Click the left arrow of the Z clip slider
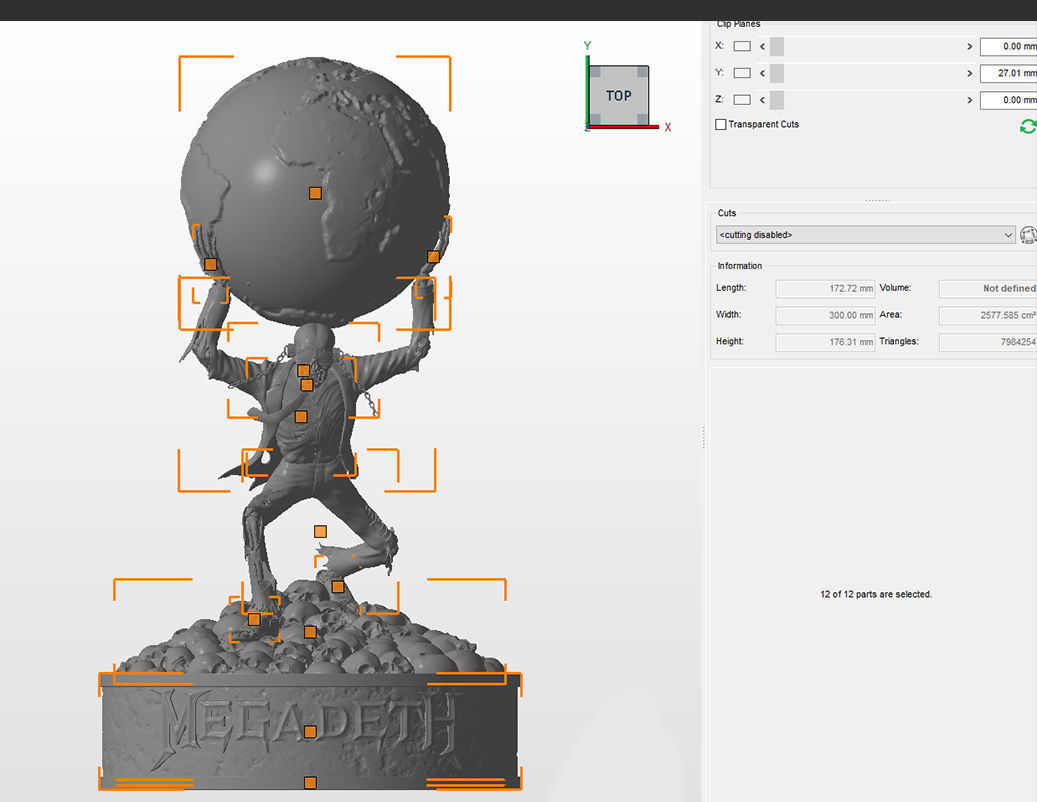1037x802 pixels. pos(762,99)
